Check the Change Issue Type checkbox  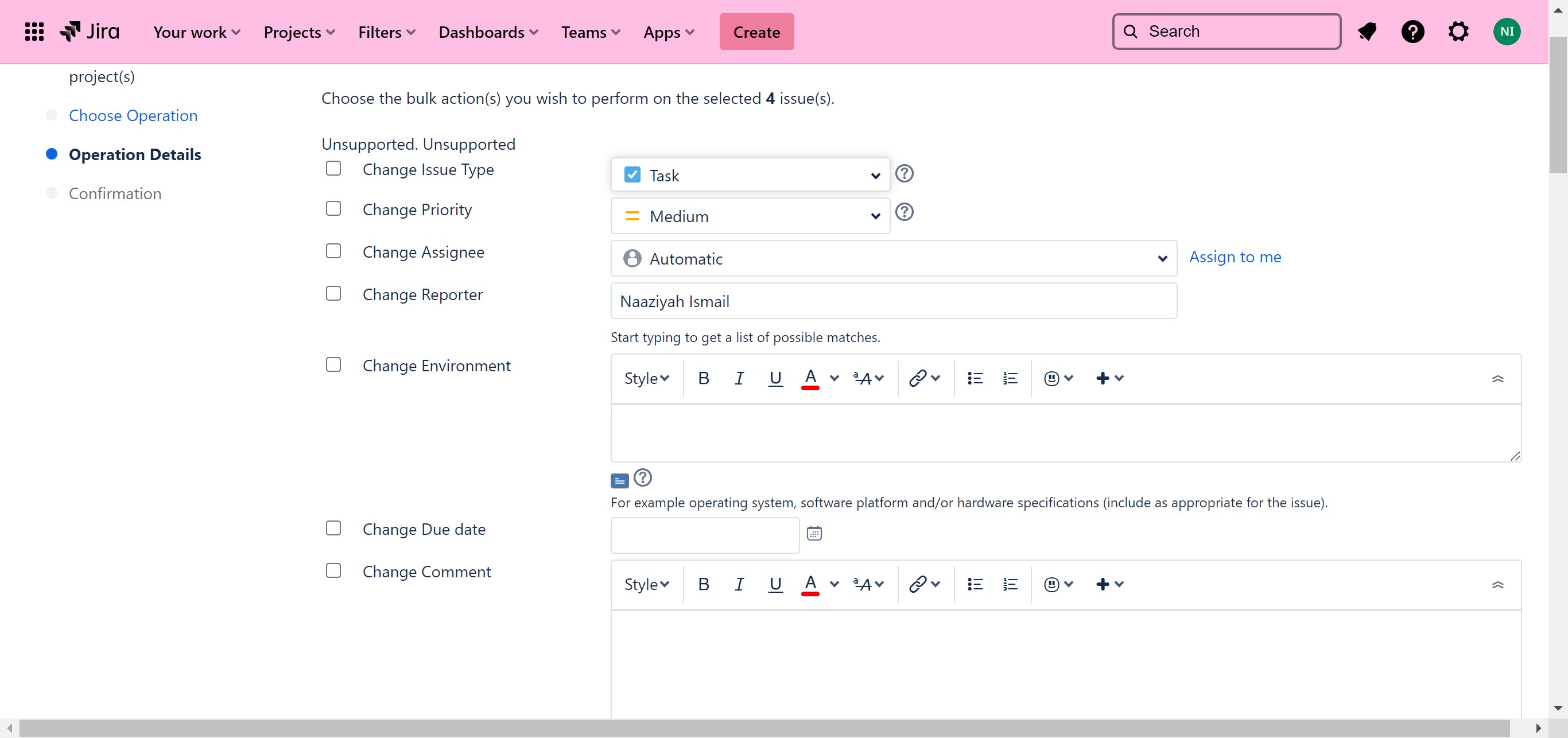[x=333, y=169]
